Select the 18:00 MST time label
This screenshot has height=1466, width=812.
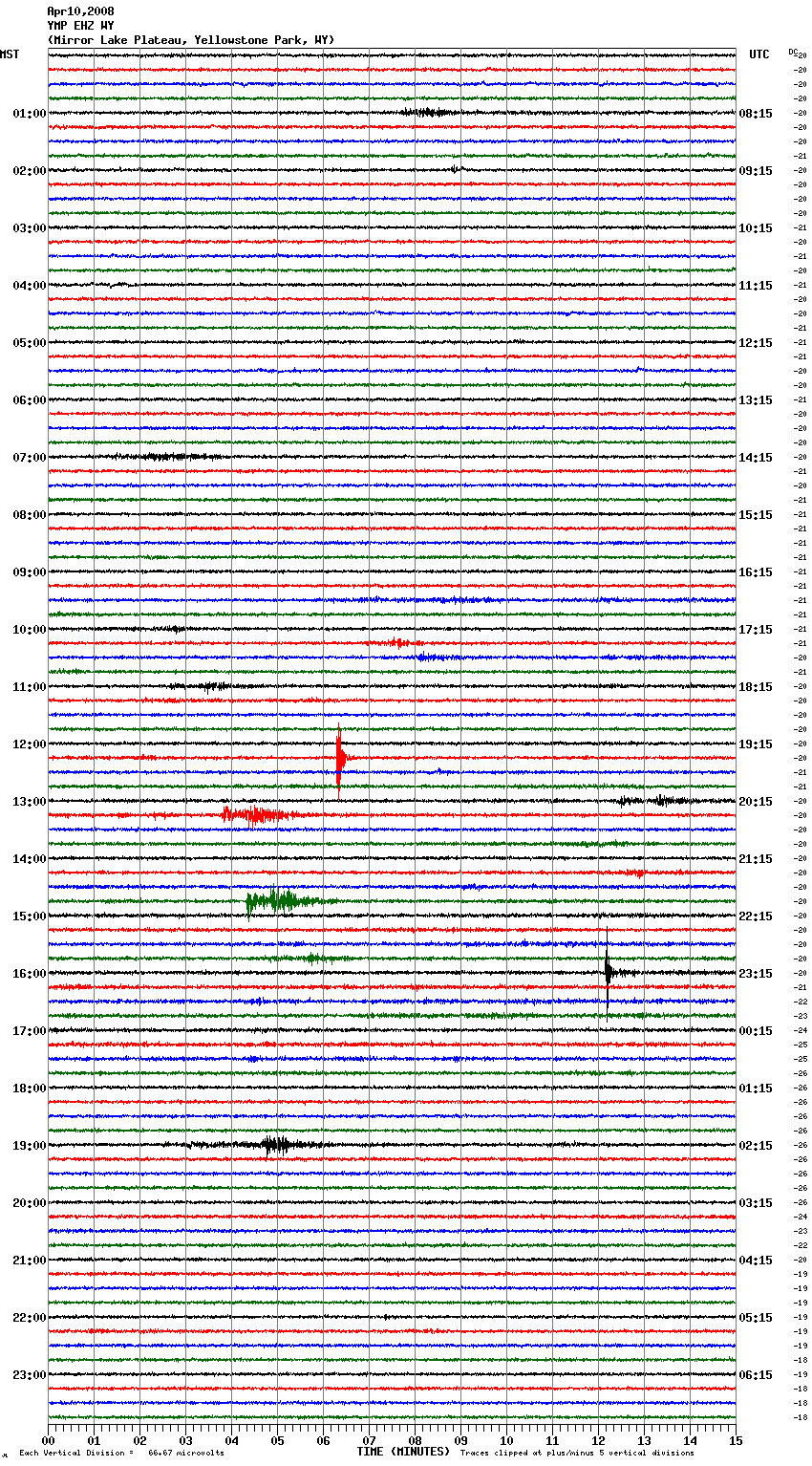[30, 1089]
